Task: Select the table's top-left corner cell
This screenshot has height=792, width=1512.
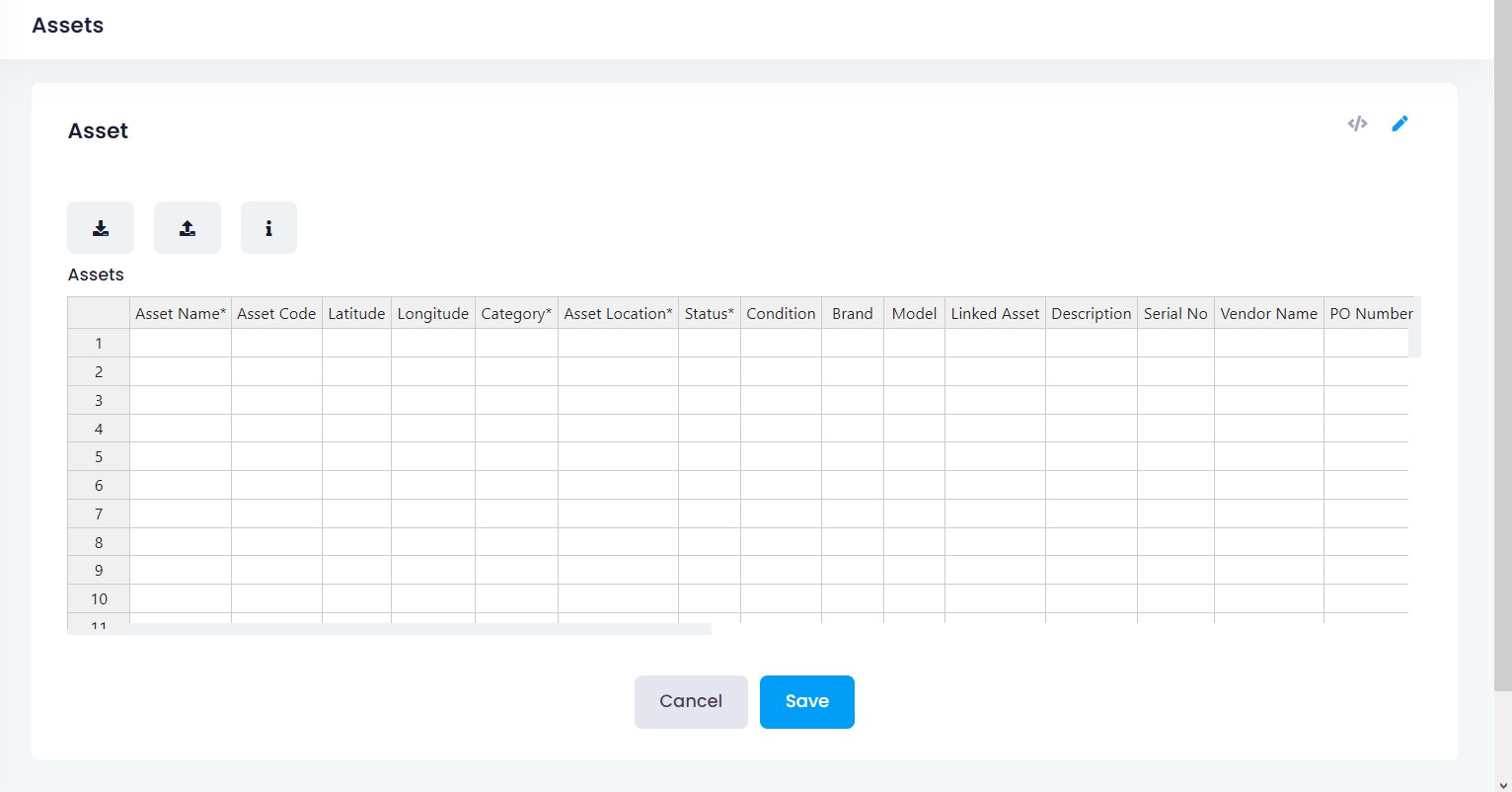Action: pyautogui.click(x=99, y=313)
